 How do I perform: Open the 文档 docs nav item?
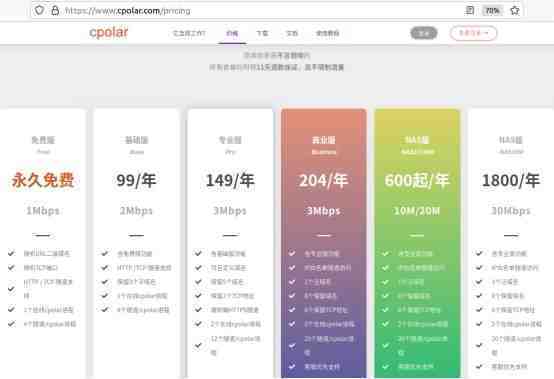pos(292,34)
